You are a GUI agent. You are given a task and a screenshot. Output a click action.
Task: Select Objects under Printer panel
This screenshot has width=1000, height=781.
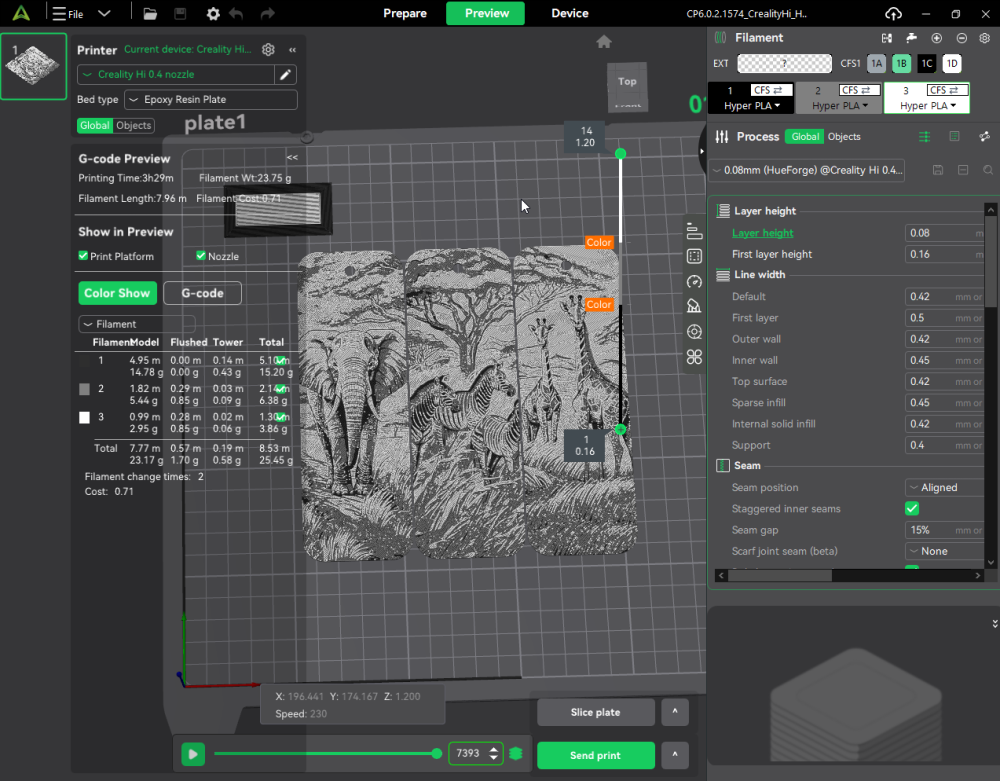(133, 126)
